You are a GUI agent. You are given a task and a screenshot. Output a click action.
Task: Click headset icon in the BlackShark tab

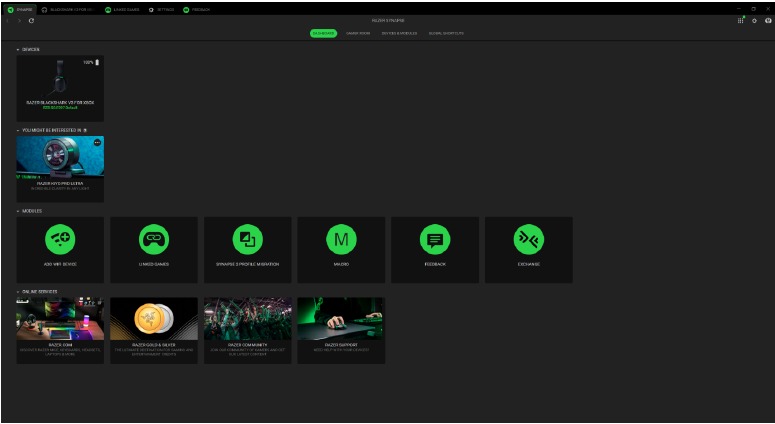pos(44,10)
